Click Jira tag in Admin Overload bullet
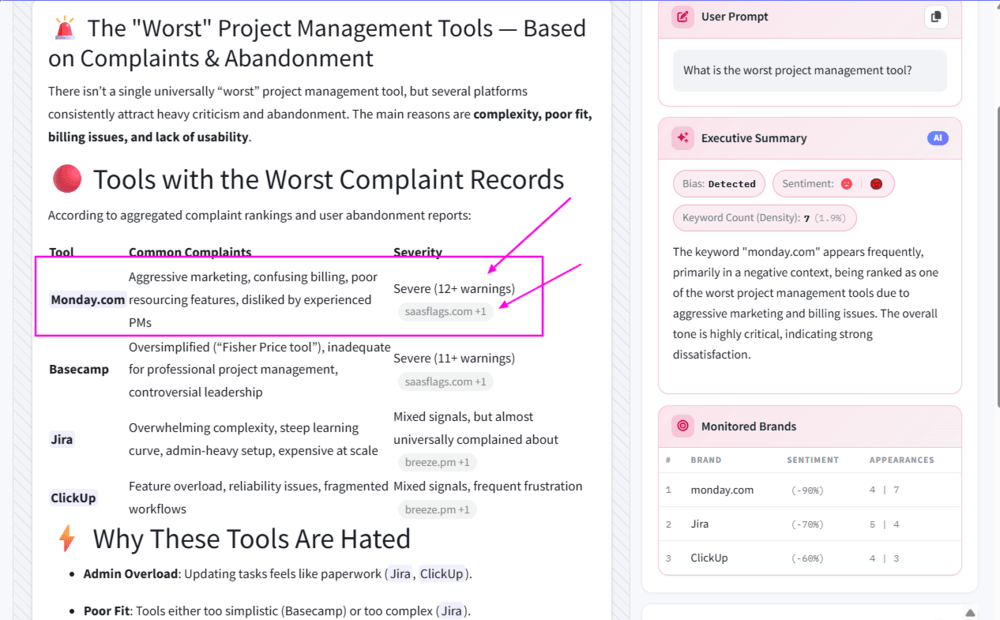This screenshot has height=620, width=1000. [x=400, y=573]
